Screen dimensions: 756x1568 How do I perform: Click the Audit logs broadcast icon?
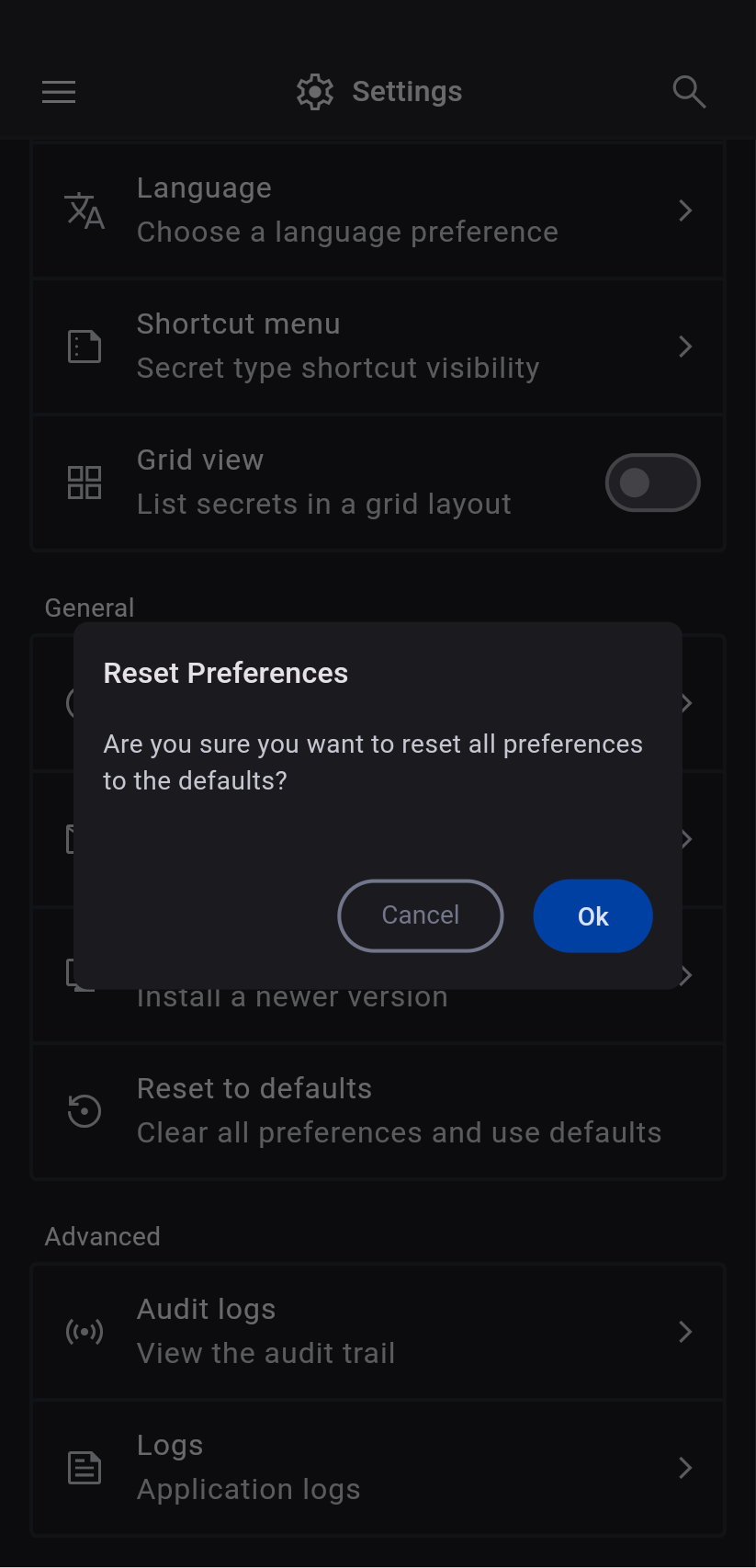click(85, 1331)
